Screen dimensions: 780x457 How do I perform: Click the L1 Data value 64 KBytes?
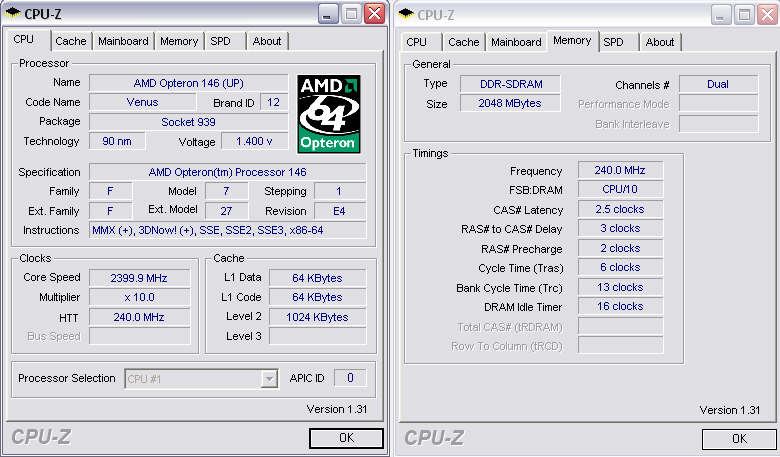[x=317, y=278]
